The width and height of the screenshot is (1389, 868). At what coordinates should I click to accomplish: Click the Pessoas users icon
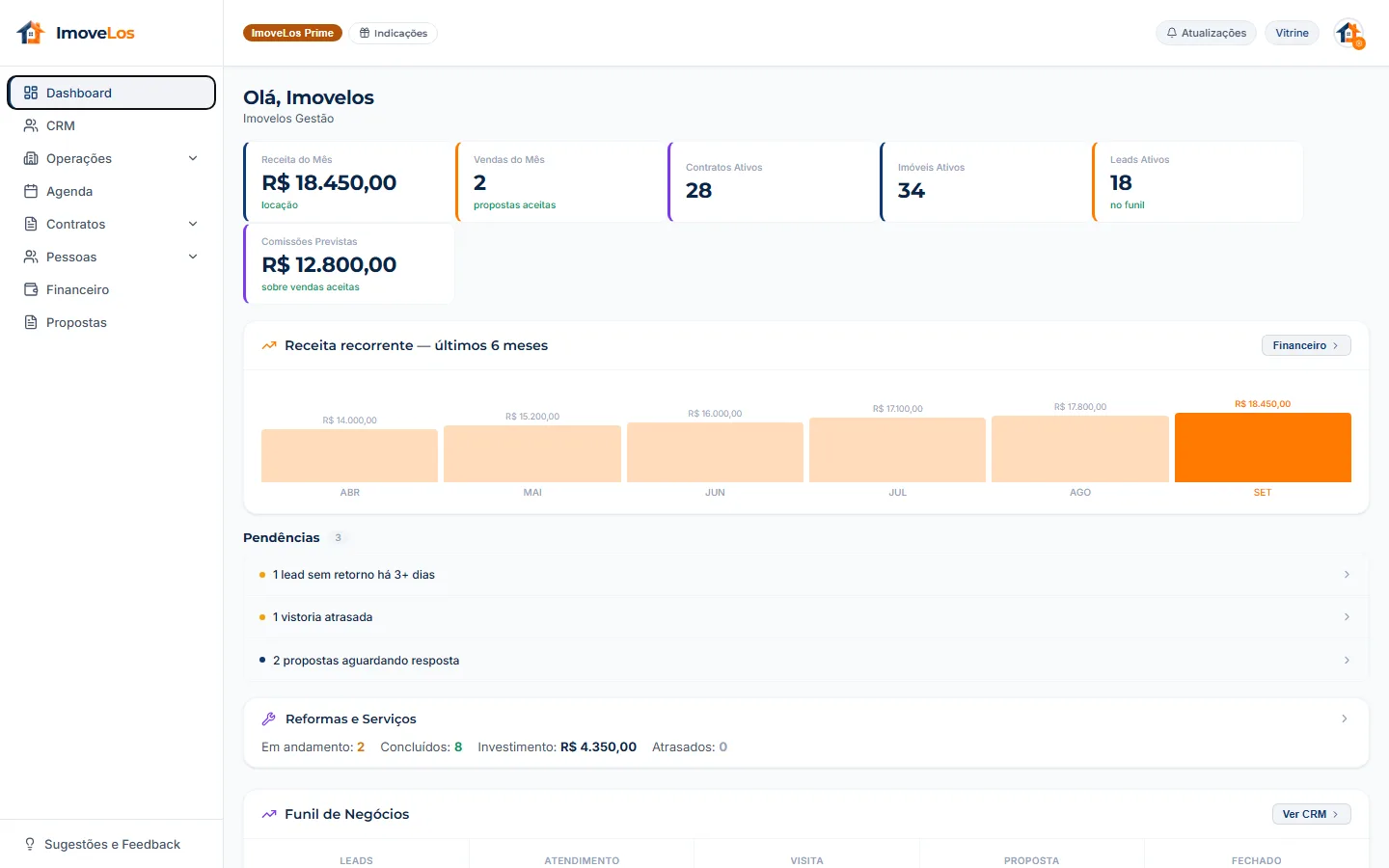pyautogui.click(x=31, y=257)
